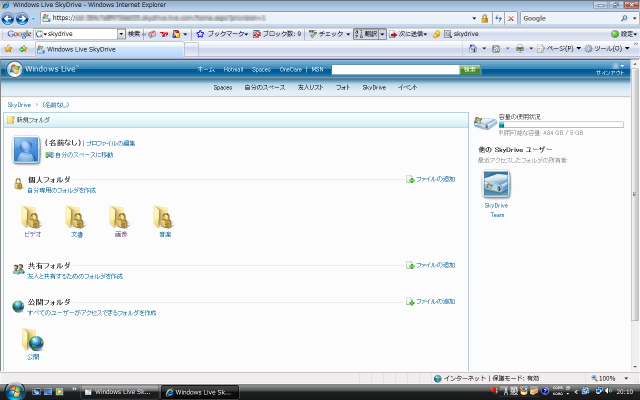Viewport: 640px width, 400px height.
Task: Click the volume icon in system tray
Action: [x=609, y=391]
